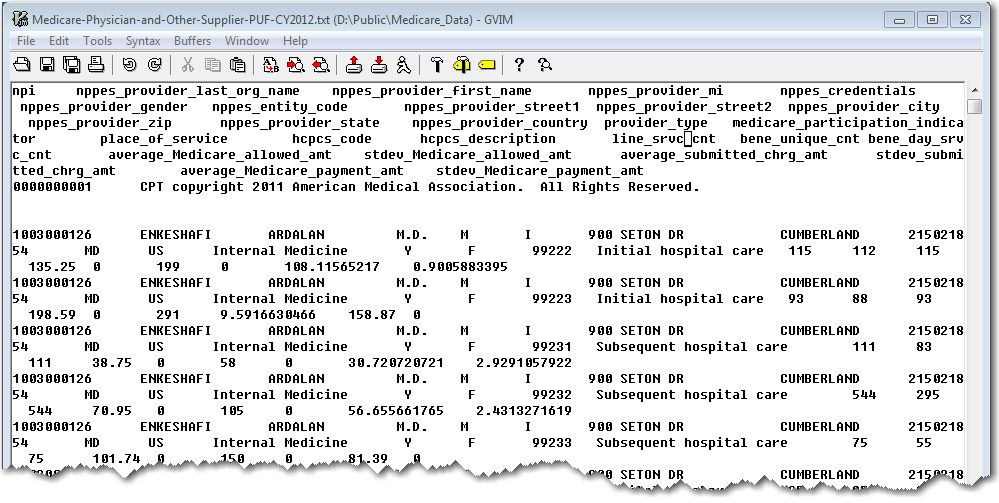Save the current file via toolbar
This screenshot has width=999, height=503.
pyautogui.click(x=46, y=65)
